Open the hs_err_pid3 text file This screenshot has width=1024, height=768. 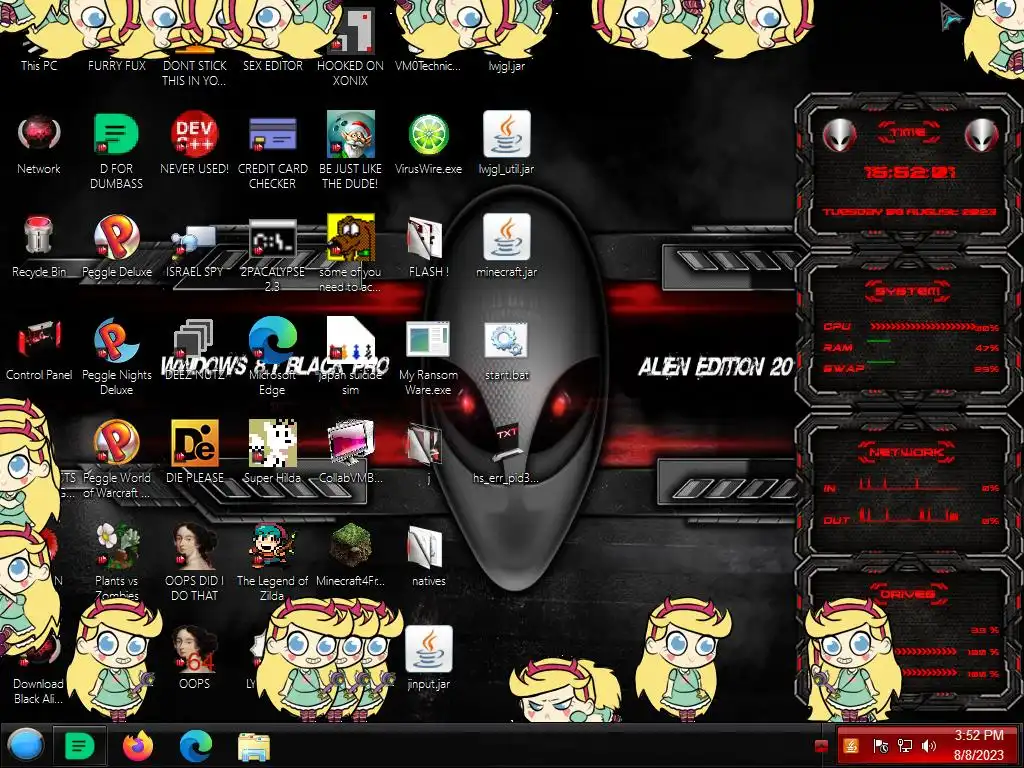(507, 442)
